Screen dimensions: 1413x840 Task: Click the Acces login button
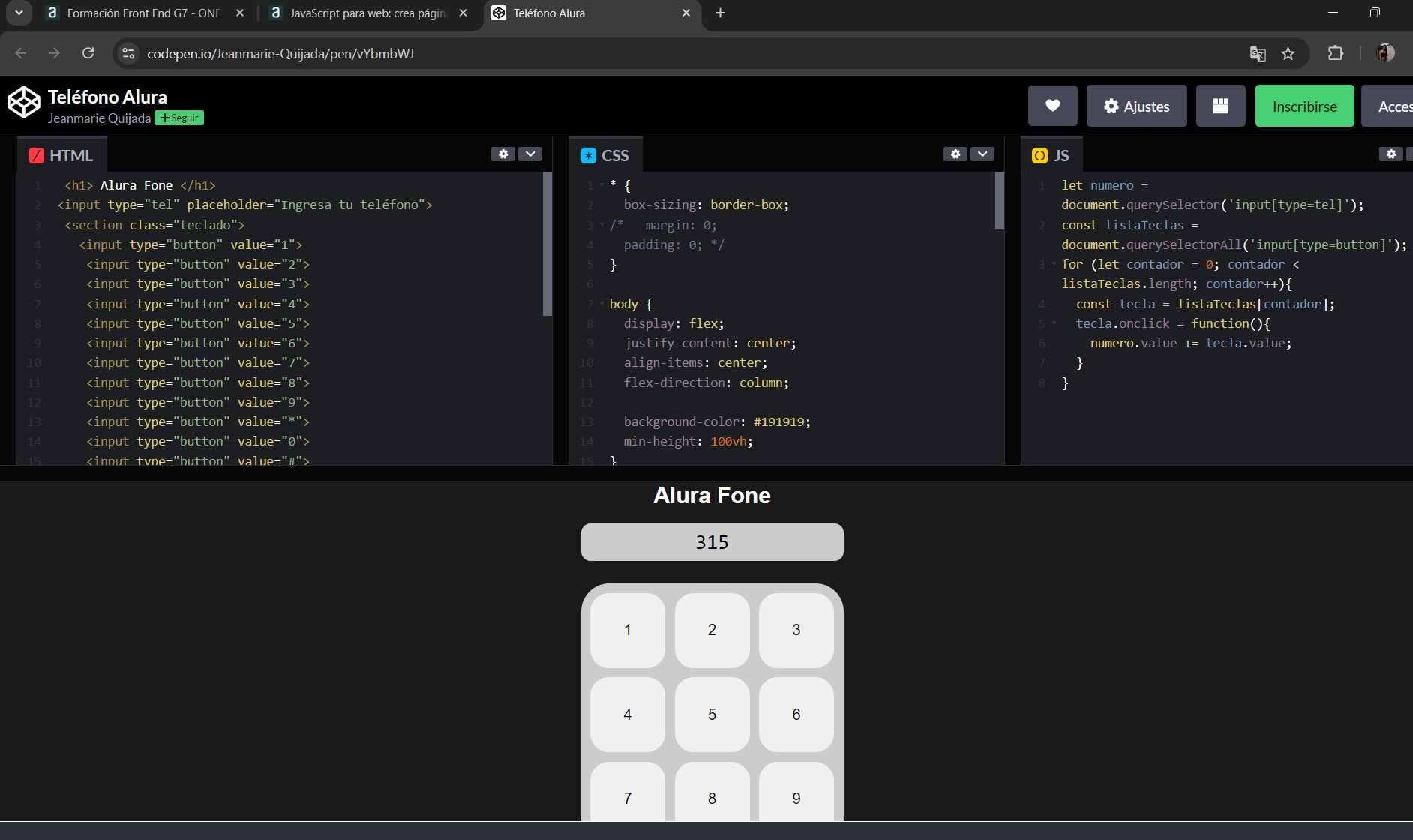coord(1387,106)
